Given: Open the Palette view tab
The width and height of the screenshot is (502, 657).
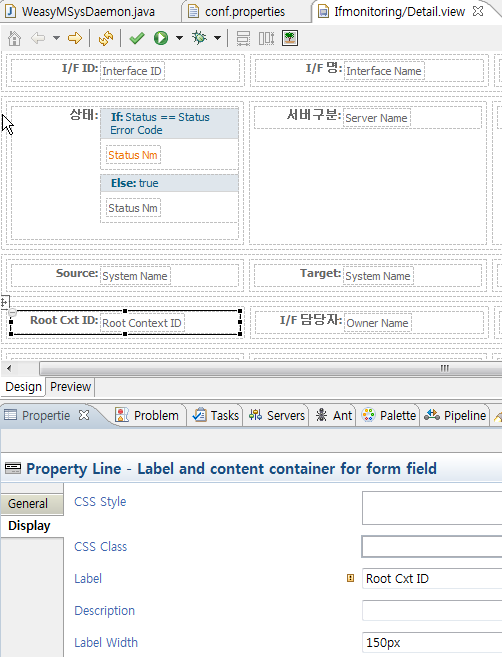Looking at the screenshot, I should (388, 415).
